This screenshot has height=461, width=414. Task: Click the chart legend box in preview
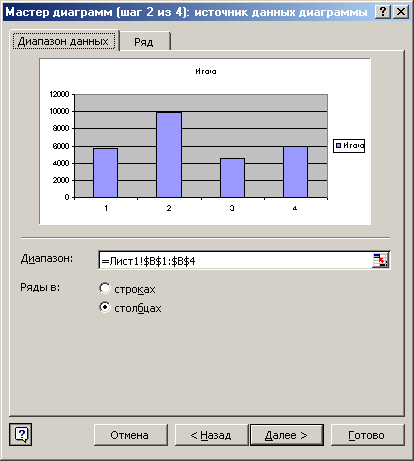click(x=349, y=146)
